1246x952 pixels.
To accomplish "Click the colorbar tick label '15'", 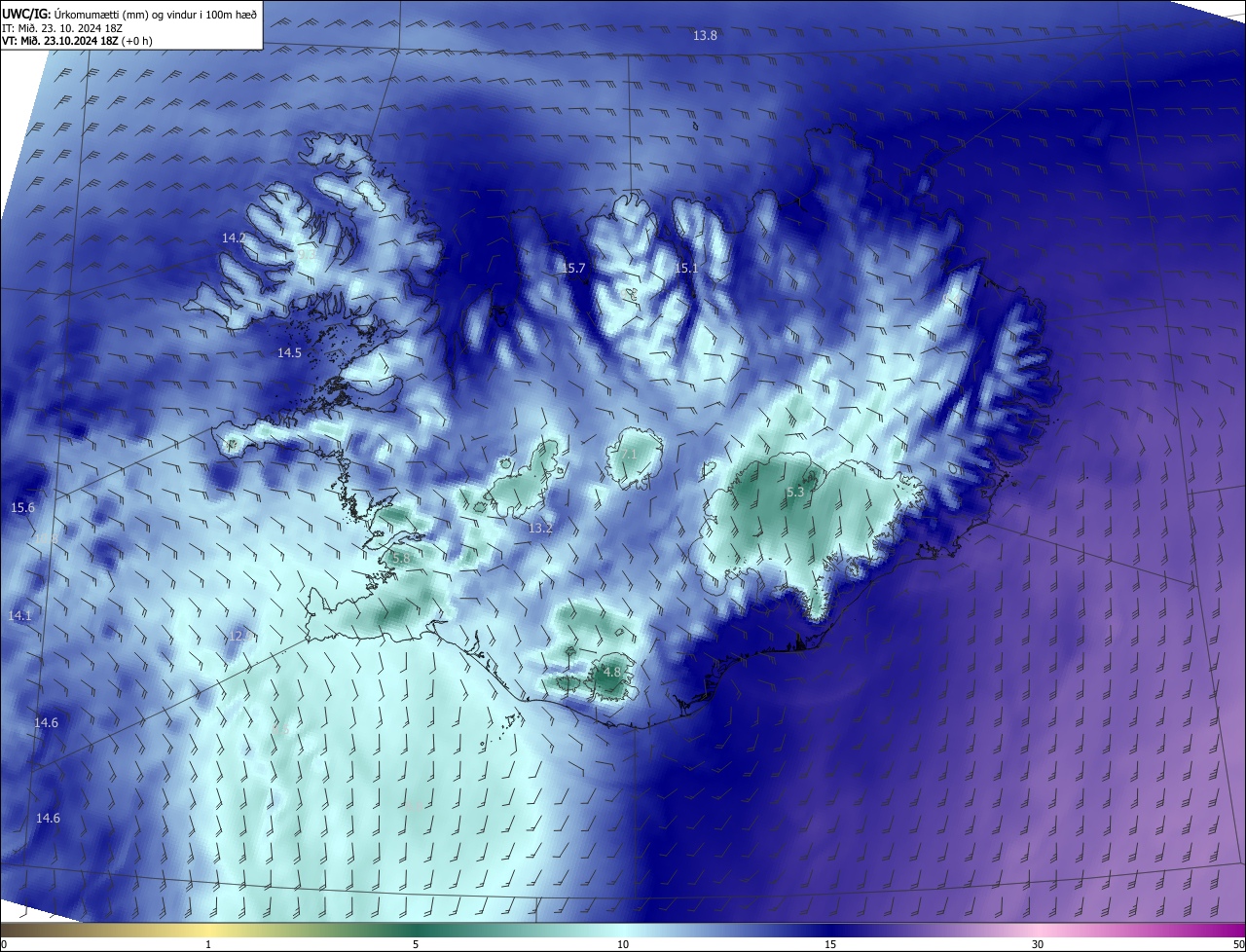I will click(x=830, y=945).
